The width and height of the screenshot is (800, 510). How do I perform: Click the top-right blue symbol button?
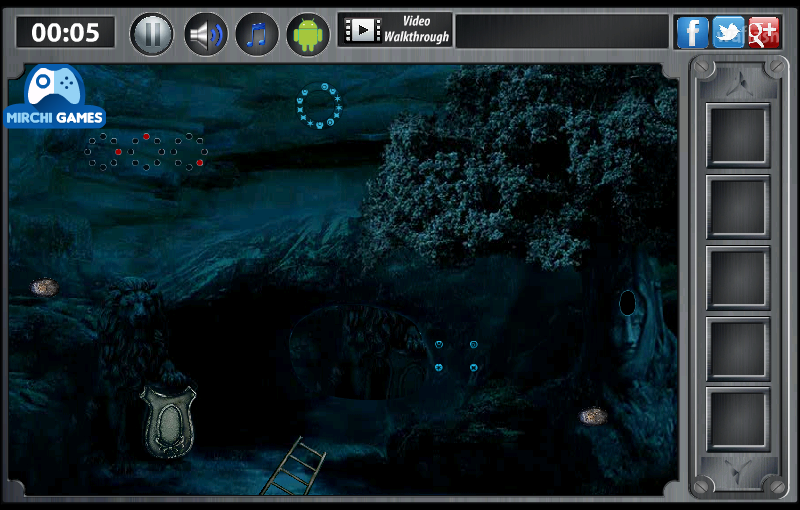[473, 344]
